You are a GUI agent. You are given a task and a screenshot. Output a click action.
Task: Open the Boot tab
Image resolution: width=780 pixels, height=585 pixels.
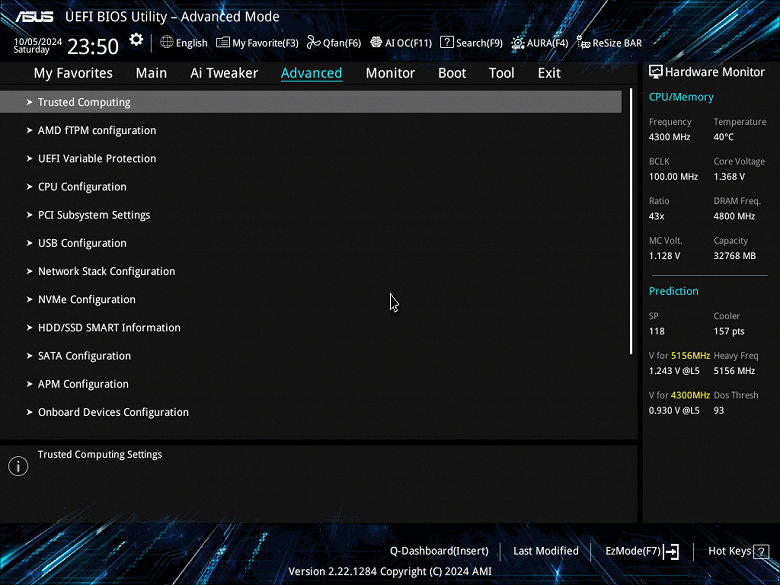coord(452,73)
